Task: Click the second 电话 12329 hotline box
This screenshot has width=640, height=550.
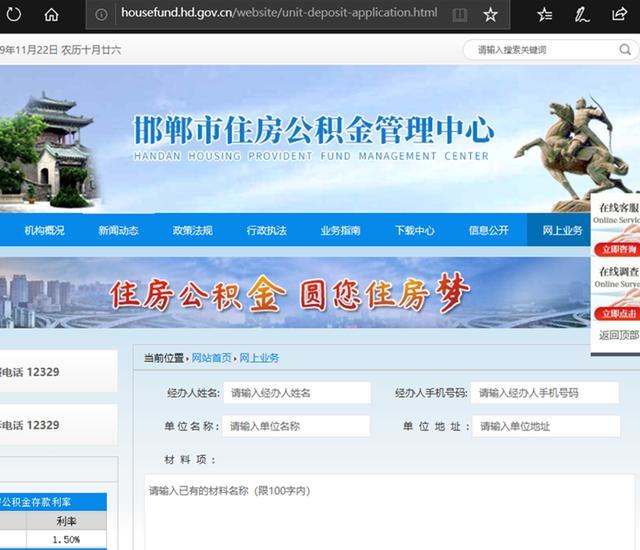Action: (58, 424)
